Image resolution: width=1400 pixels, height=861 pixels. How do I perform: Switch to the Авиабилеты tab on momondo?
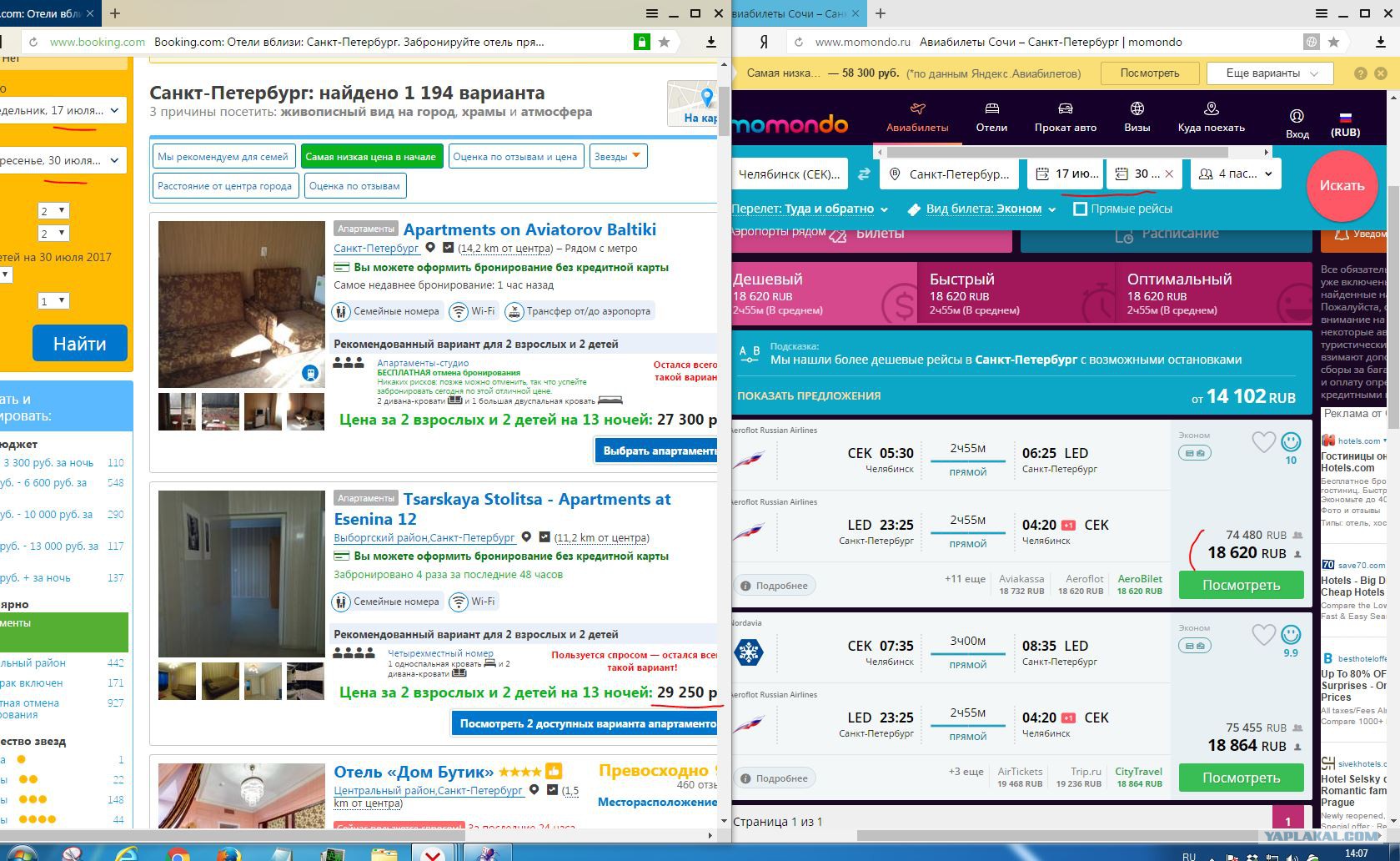point(917,118)
